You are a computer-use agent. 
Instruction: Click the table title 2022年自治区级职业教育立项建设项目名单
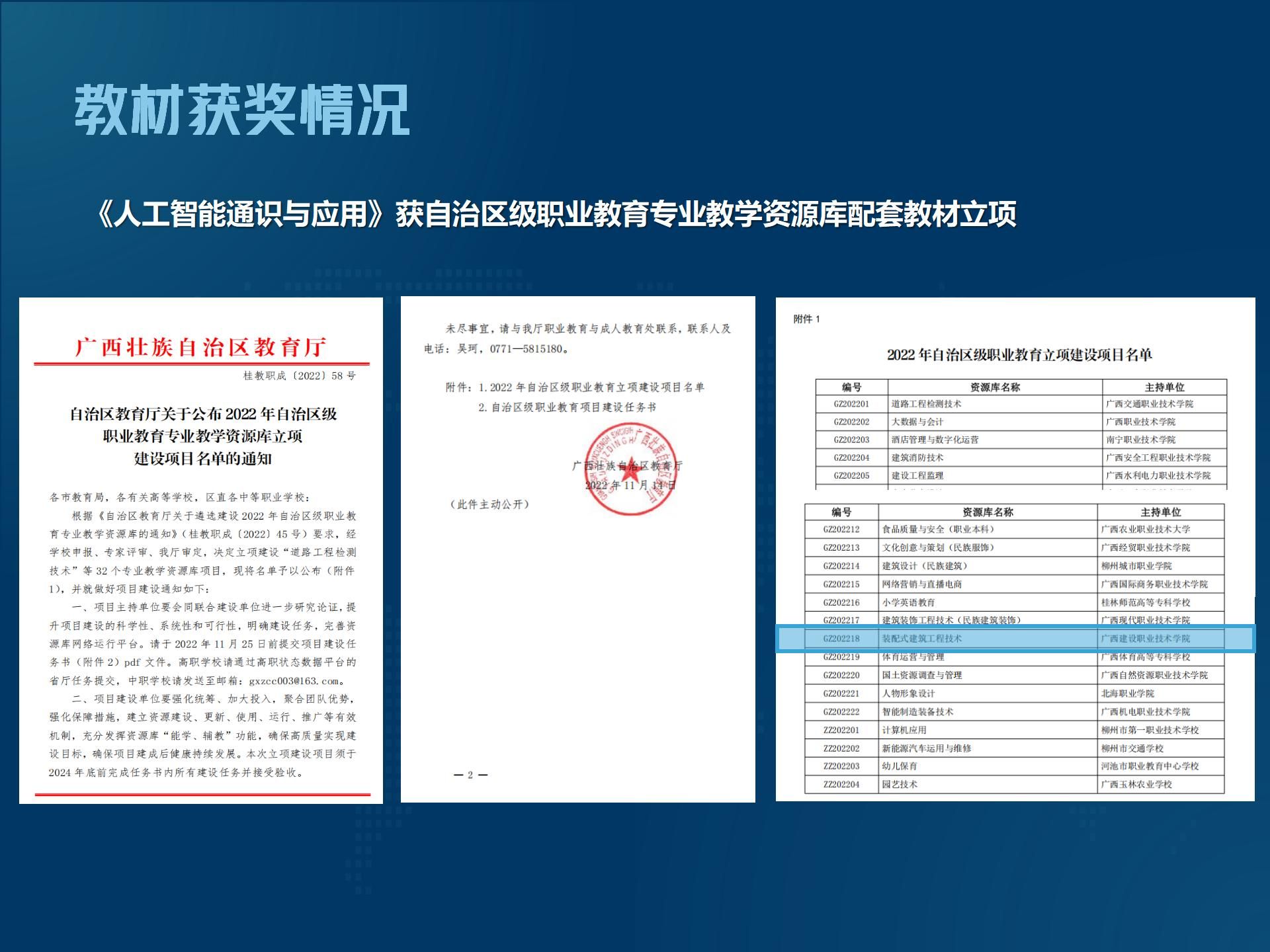(1019, 355)
